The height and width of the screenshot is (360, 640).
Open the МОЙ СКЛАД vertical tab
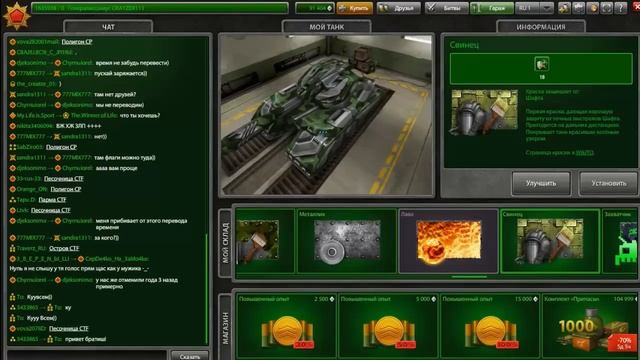(225, 243)
